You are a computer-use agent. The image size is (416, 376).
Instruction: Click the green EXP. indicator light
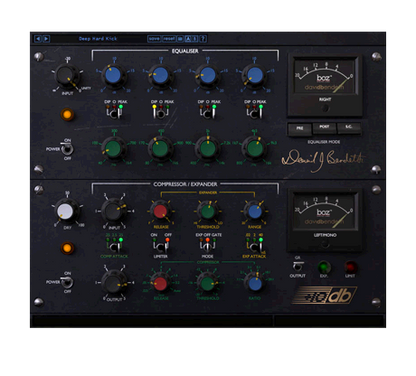[323, 267]
